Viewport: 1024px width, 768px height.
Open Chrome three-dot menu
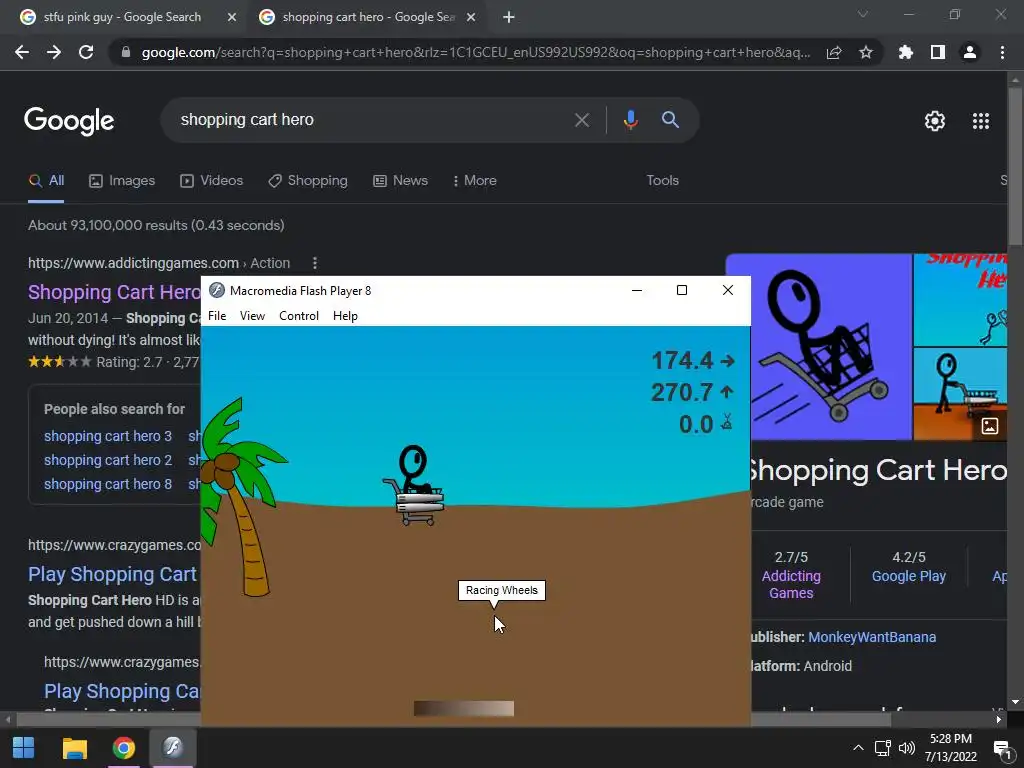pos(1002,52)
